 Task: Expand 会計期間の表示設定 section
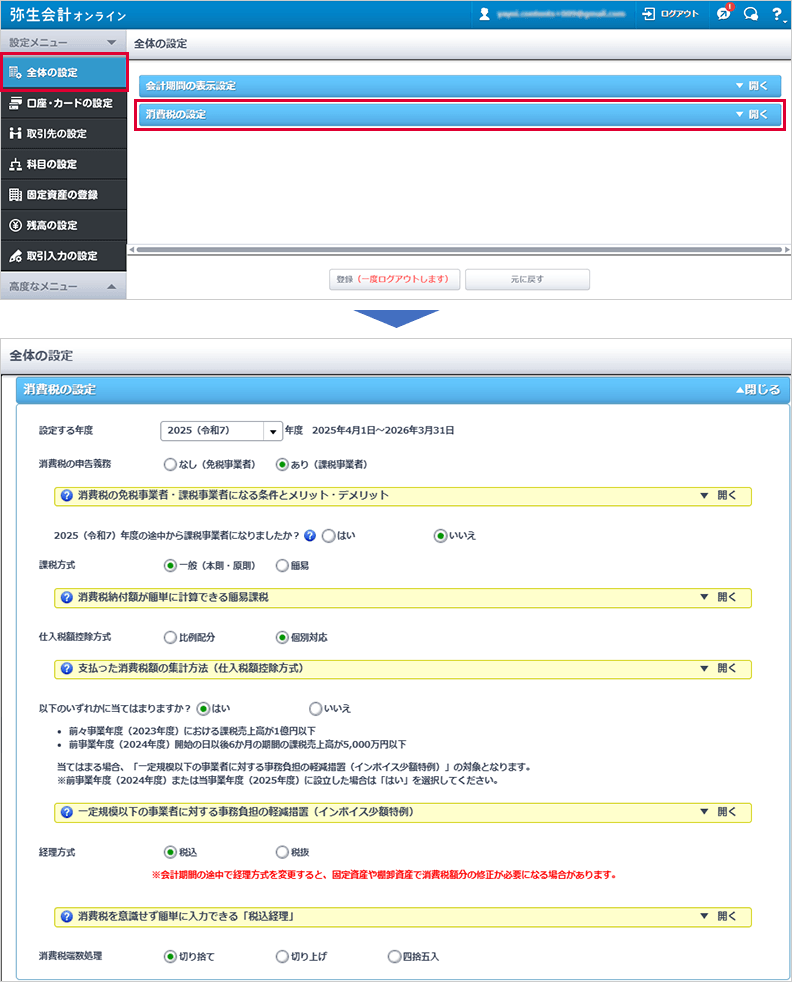click(x=752, y=86)
